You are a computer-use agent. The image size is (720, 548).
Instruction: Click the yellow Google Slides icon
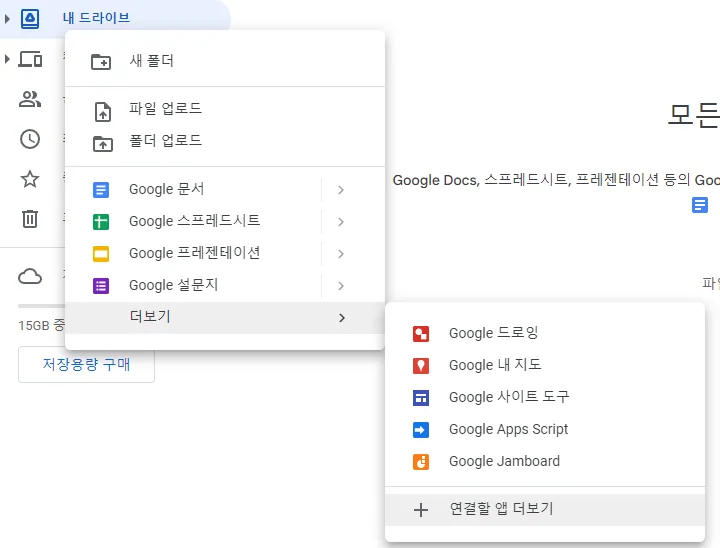101,254
